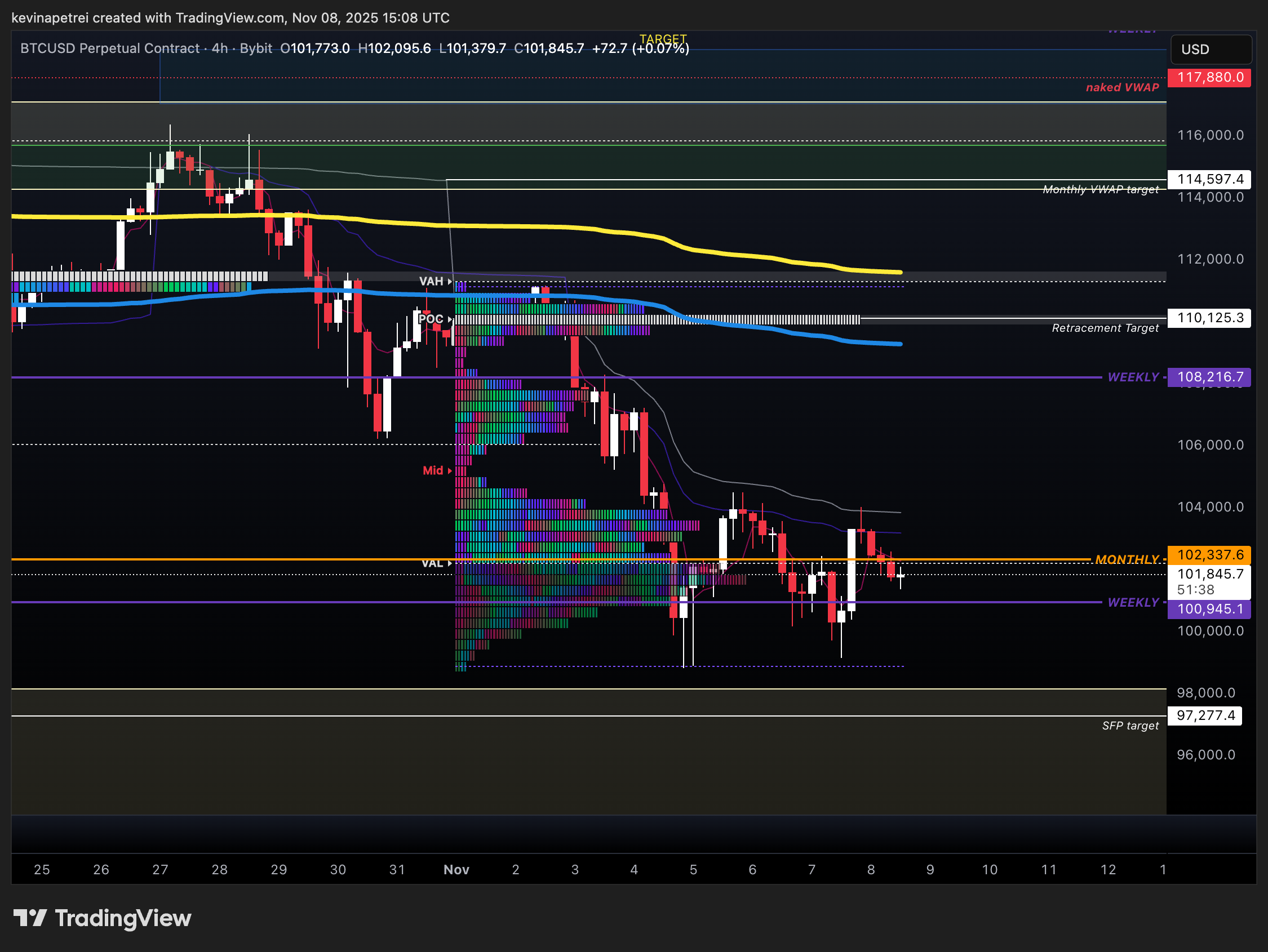Click the 114,597.4 price label
Image resolution: width=1268 pixels, height=952 pixels.
coord(1209,179)
